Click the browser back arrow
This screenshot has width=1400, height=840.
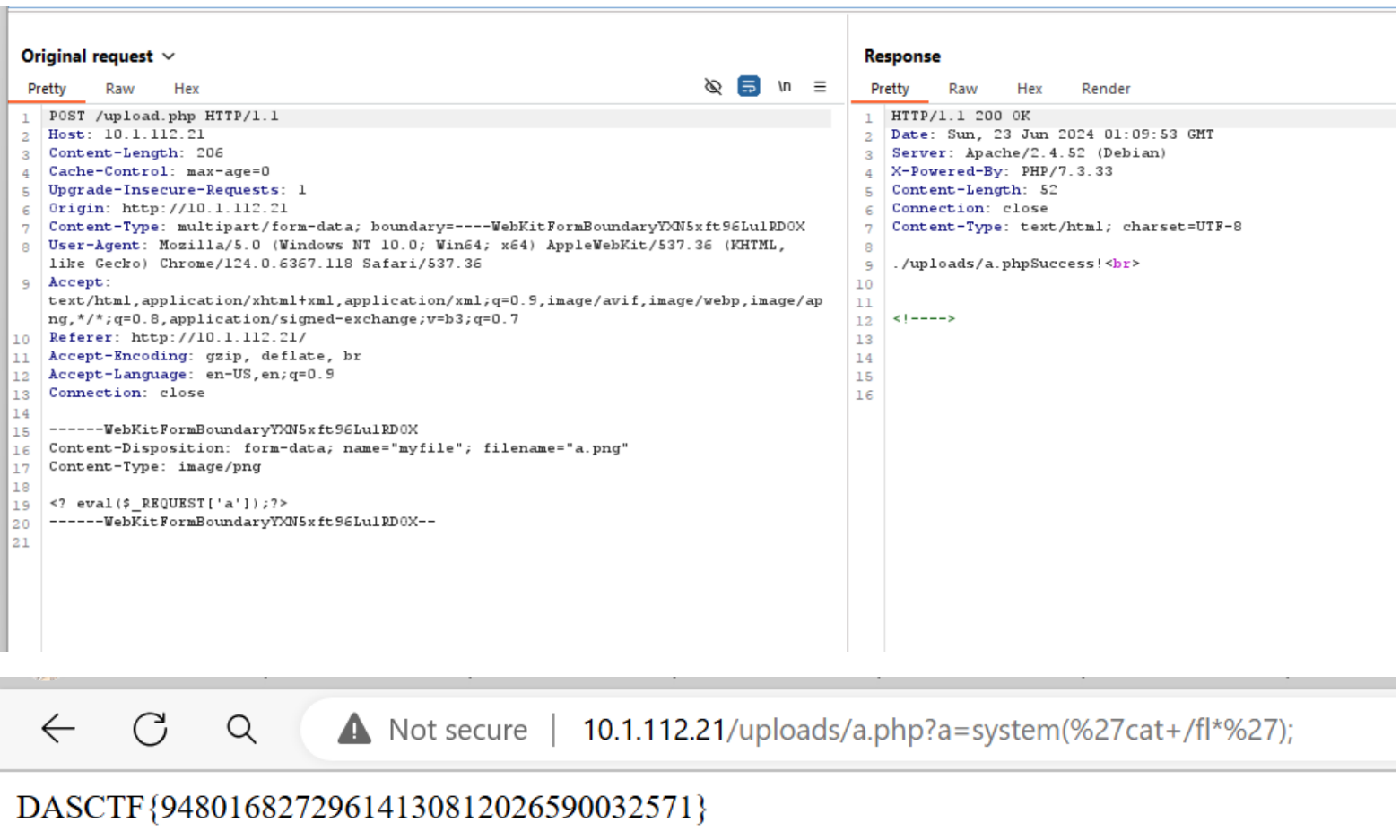(58, 729)
